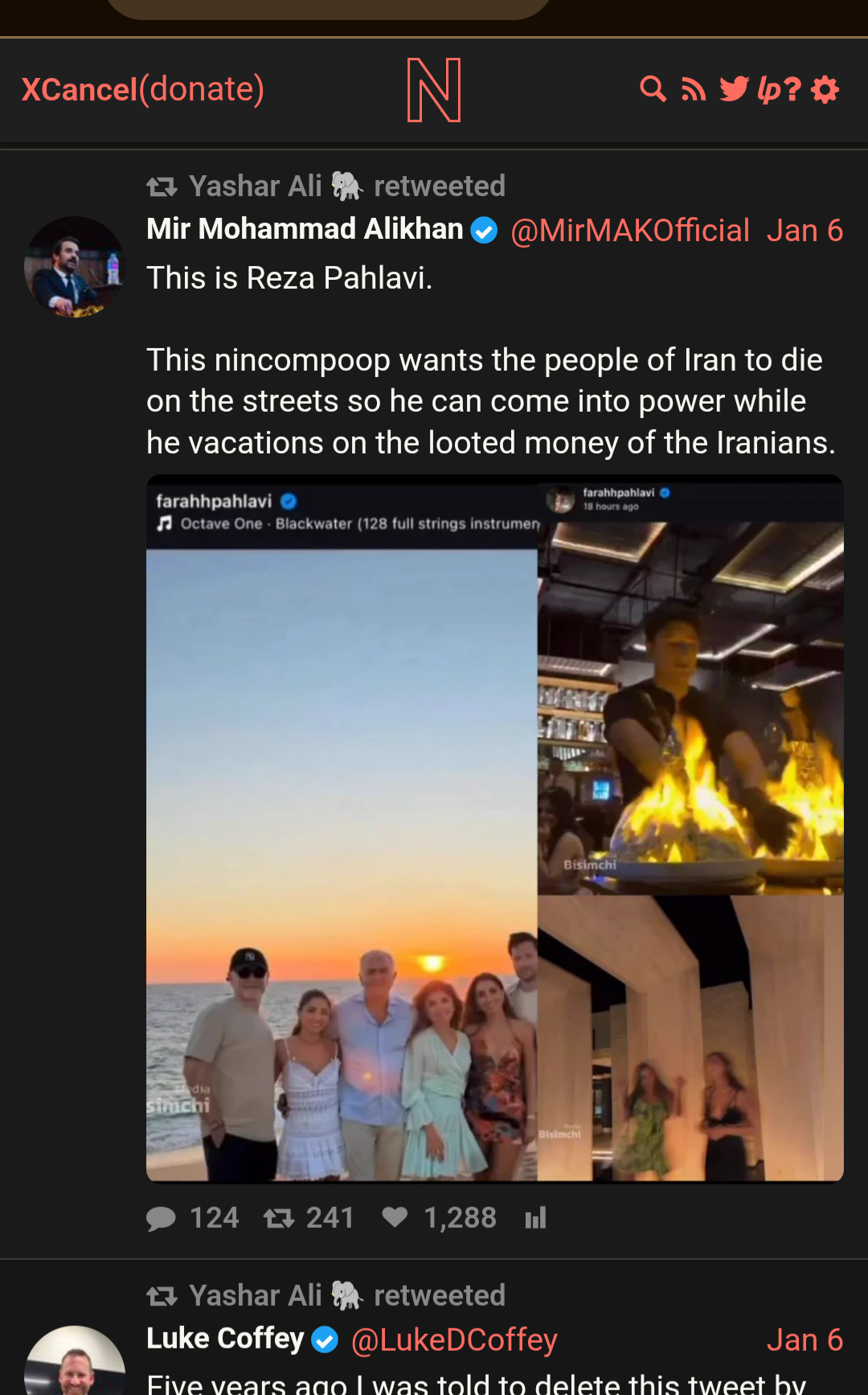The image size is (868, 1395).
Task: Open Mir Mohammad Alikhan's profile avatar
Action: 75,267
